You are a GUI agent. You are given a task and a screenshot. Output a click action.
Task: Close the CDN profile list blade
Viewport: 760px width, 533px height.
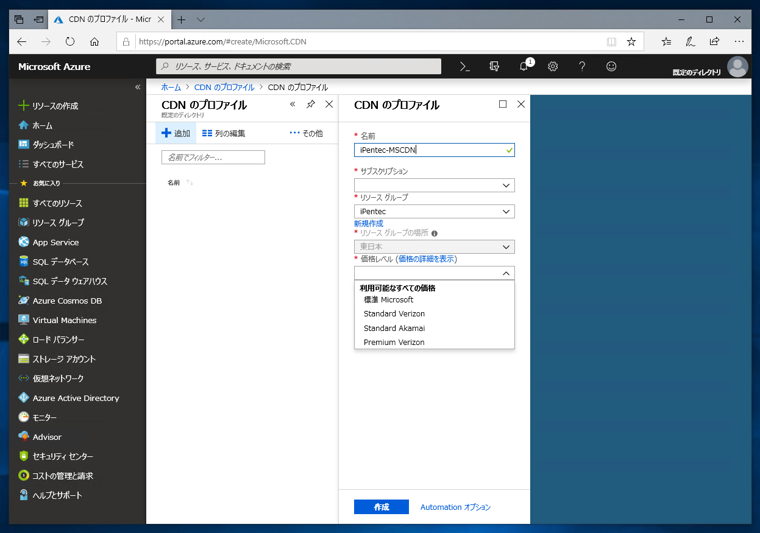click(x=329, y=104)
